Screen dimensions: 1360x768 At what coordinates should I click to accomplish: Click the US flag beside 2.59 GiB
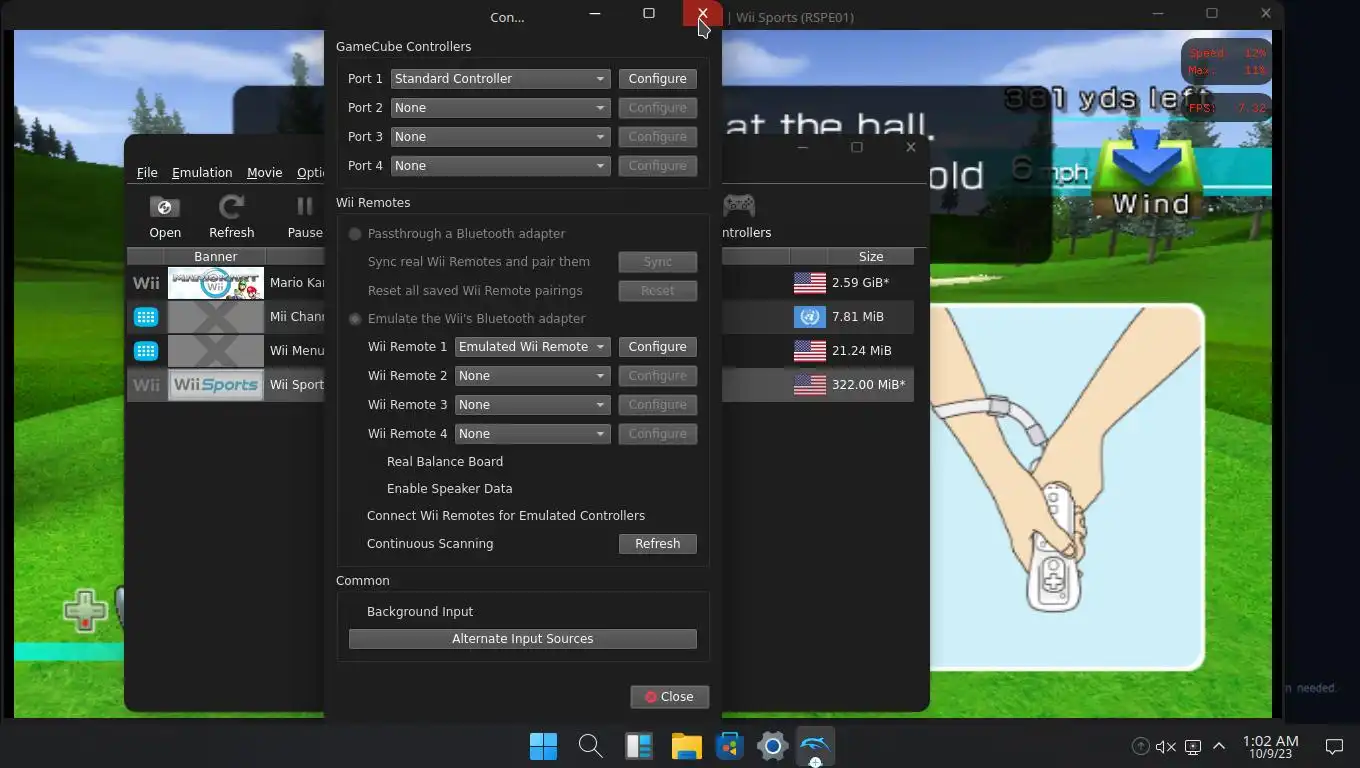(809, 283)
